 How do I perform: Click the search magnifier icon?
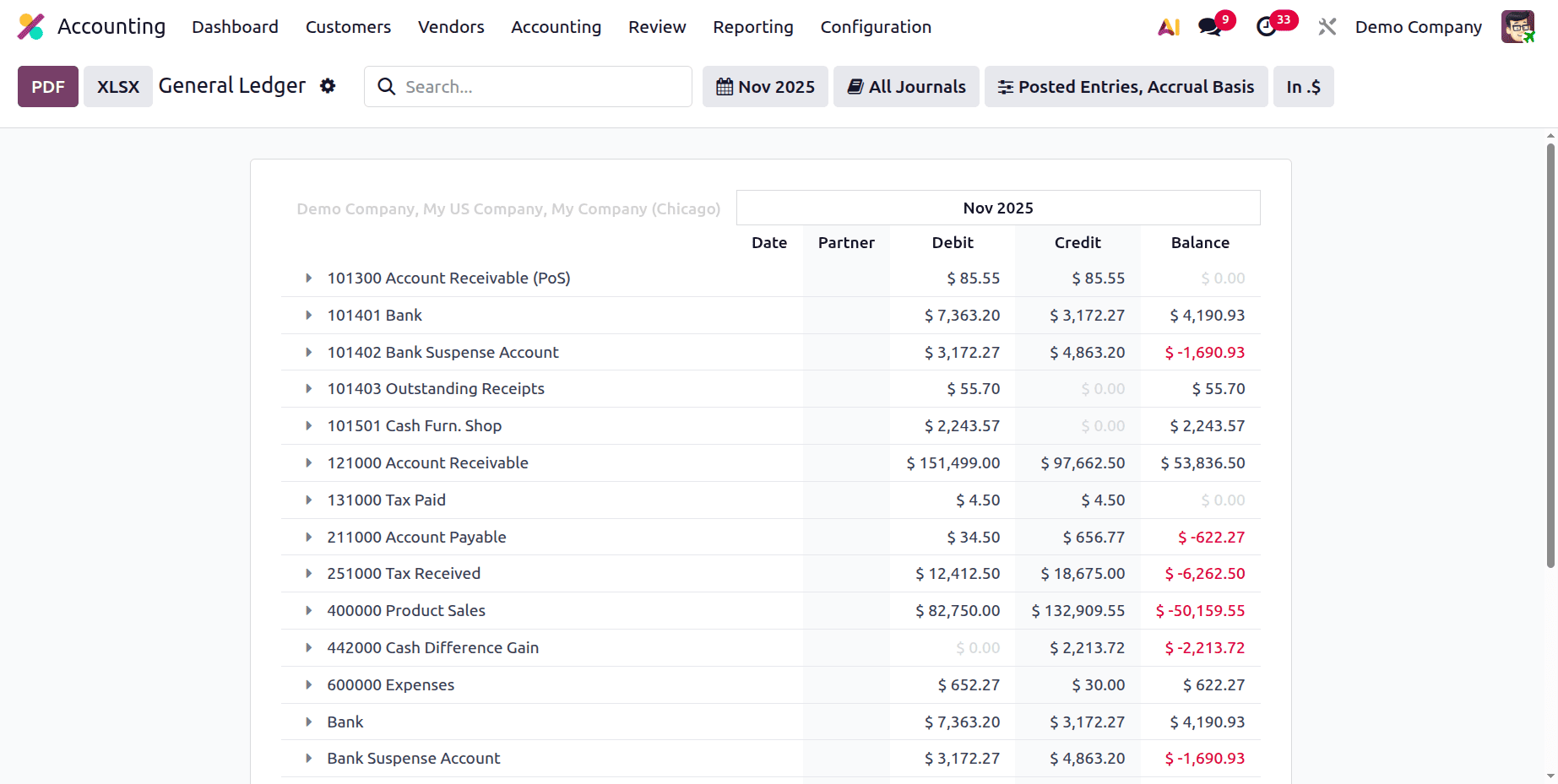(x=387, y=87)
